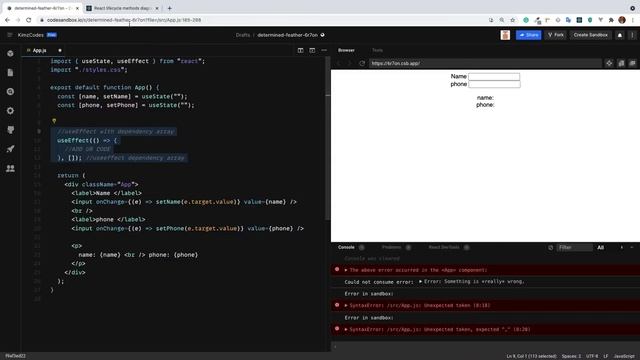
Task: Switch to the Browser preview tab
Action: 346,50
